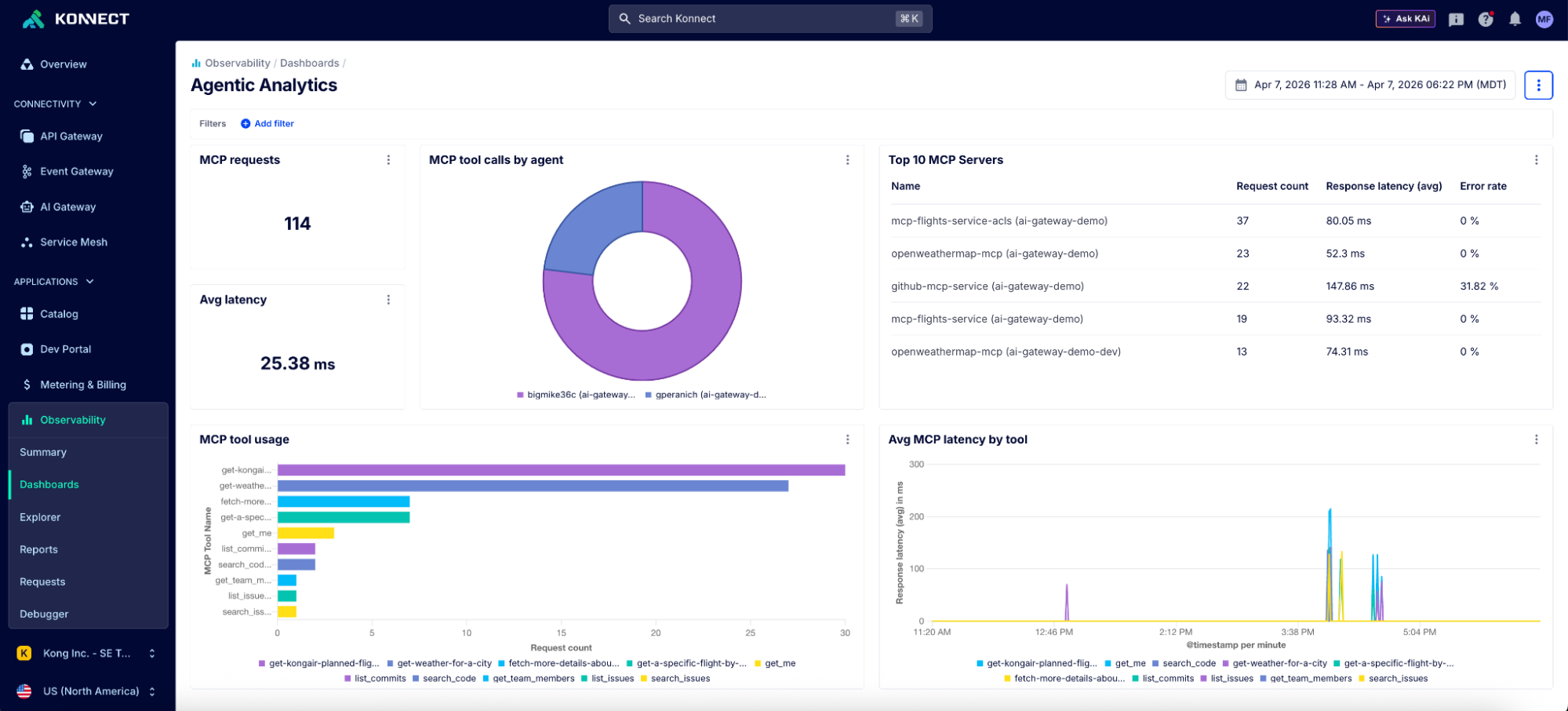Collapse the CONNECTIVITY sidebar section
Viewport: 1568px width, 711px height.
pos(93,104)
